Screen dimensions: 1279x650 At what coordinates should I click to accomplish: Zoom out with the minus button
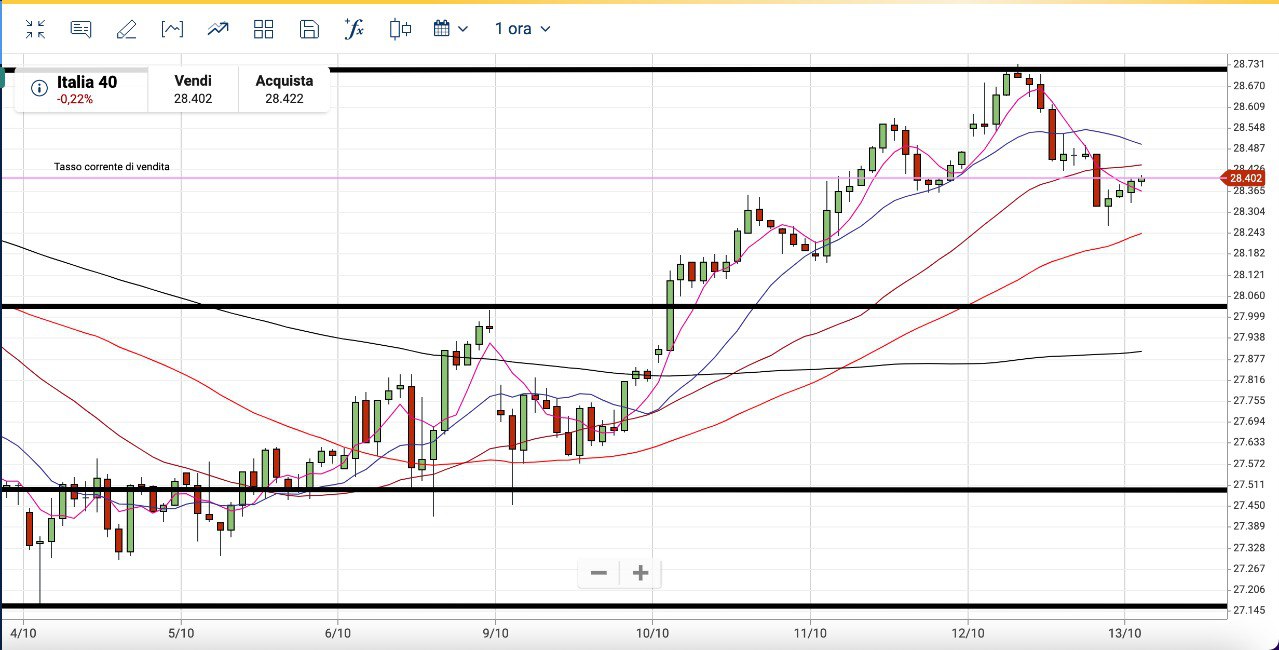(x=599, y=573)
